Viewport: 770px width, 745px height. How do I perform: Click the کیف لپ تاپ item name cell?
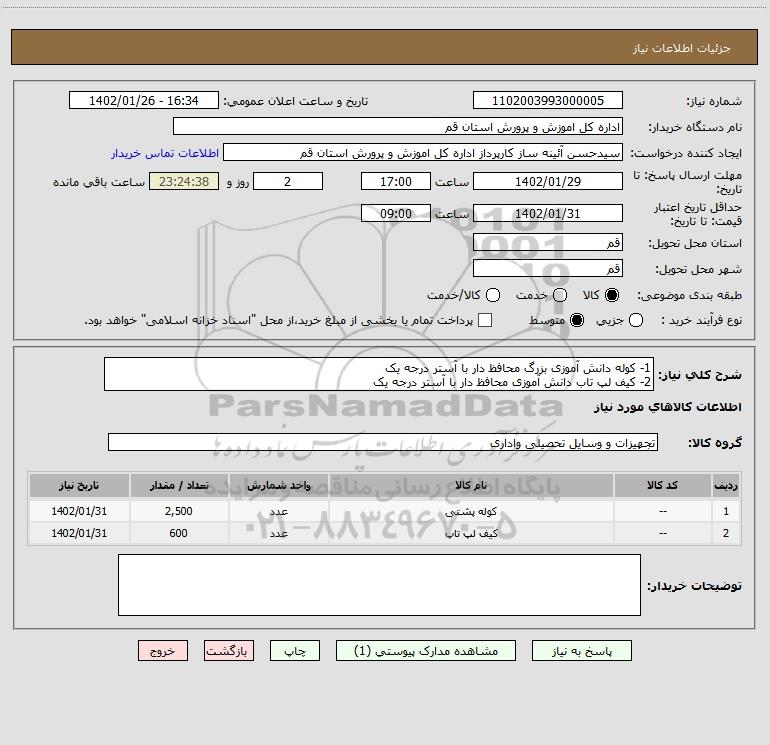pyautogui.click(x=471, y=533)
